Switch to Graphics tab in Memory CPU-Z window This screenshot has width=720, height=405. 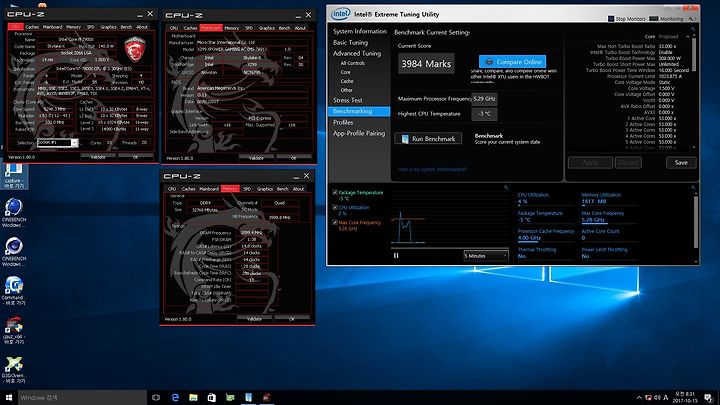click(x=264, y=189)
